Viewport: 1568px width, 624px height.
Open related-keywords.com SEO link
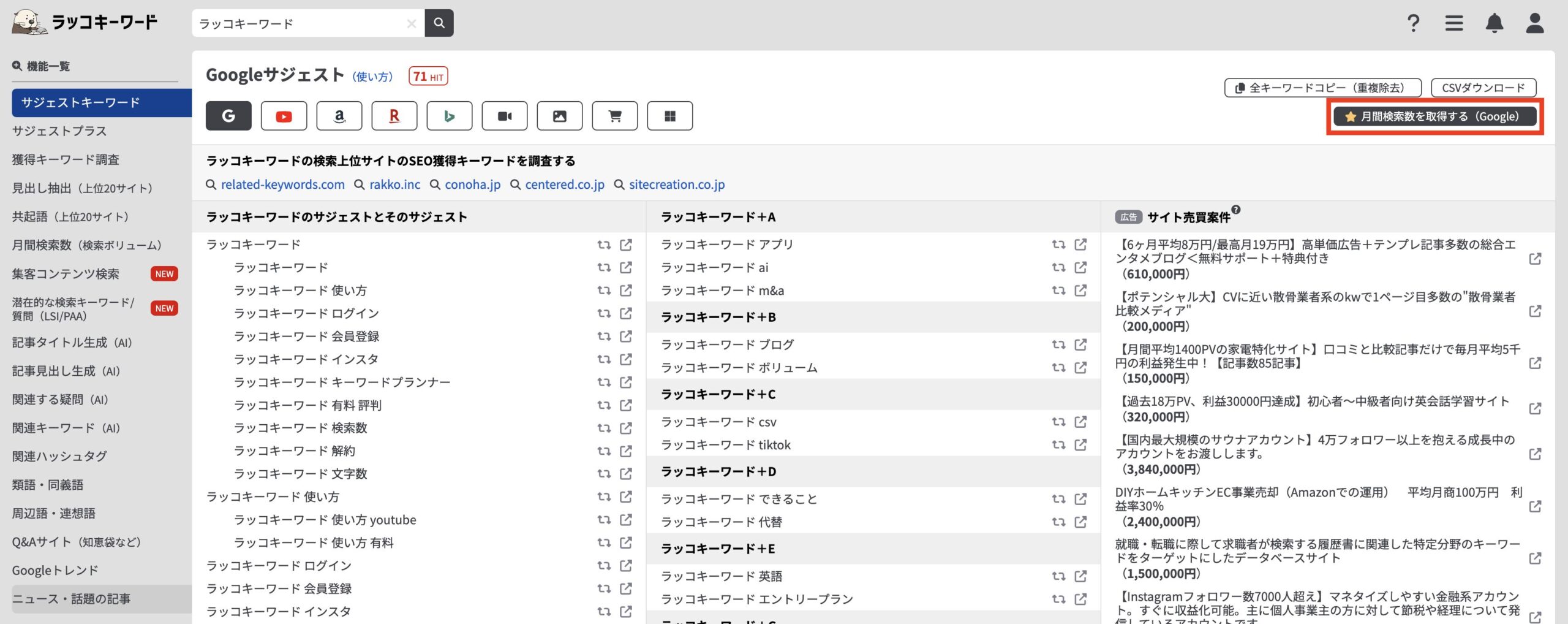coord(282,185)
